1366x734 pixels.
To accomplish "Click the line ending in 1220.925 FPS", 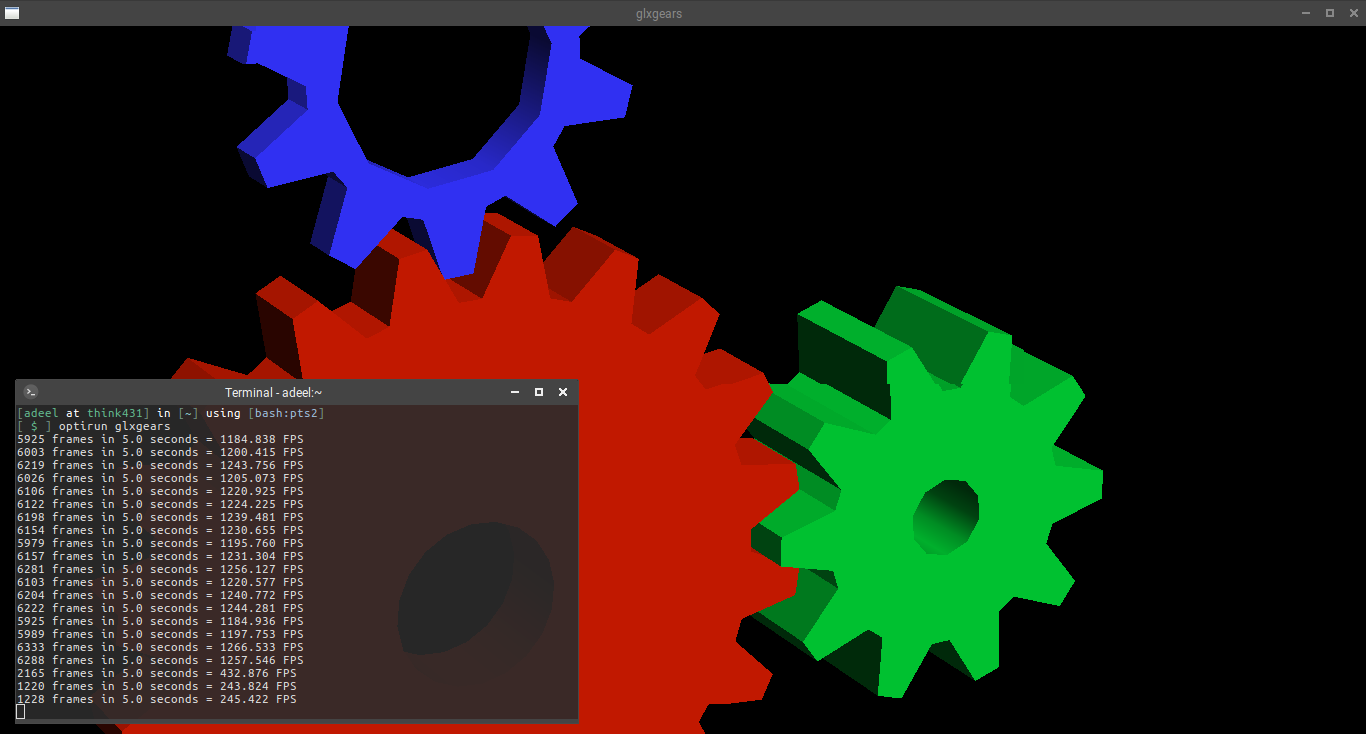I will coord(160,491).
